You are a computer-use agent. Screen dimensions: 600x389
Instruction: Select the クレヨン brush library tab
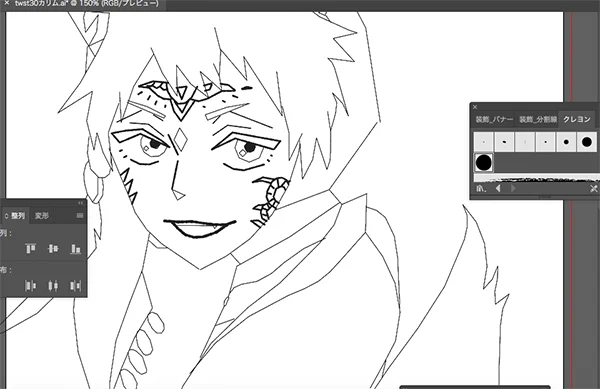pyautogui.click(x=577, y=119)
